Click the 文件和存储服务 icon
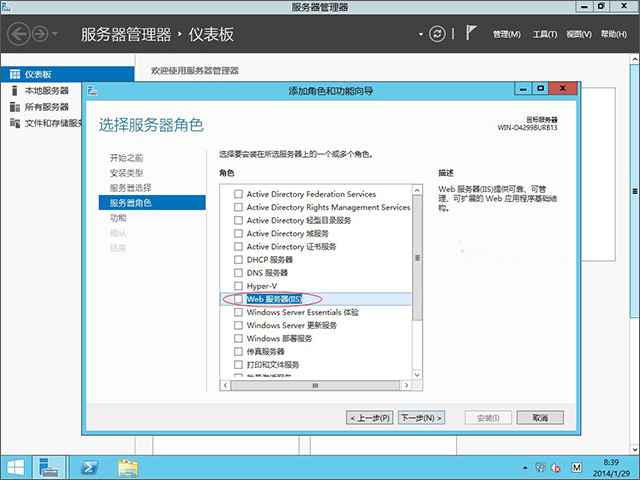 15,123
